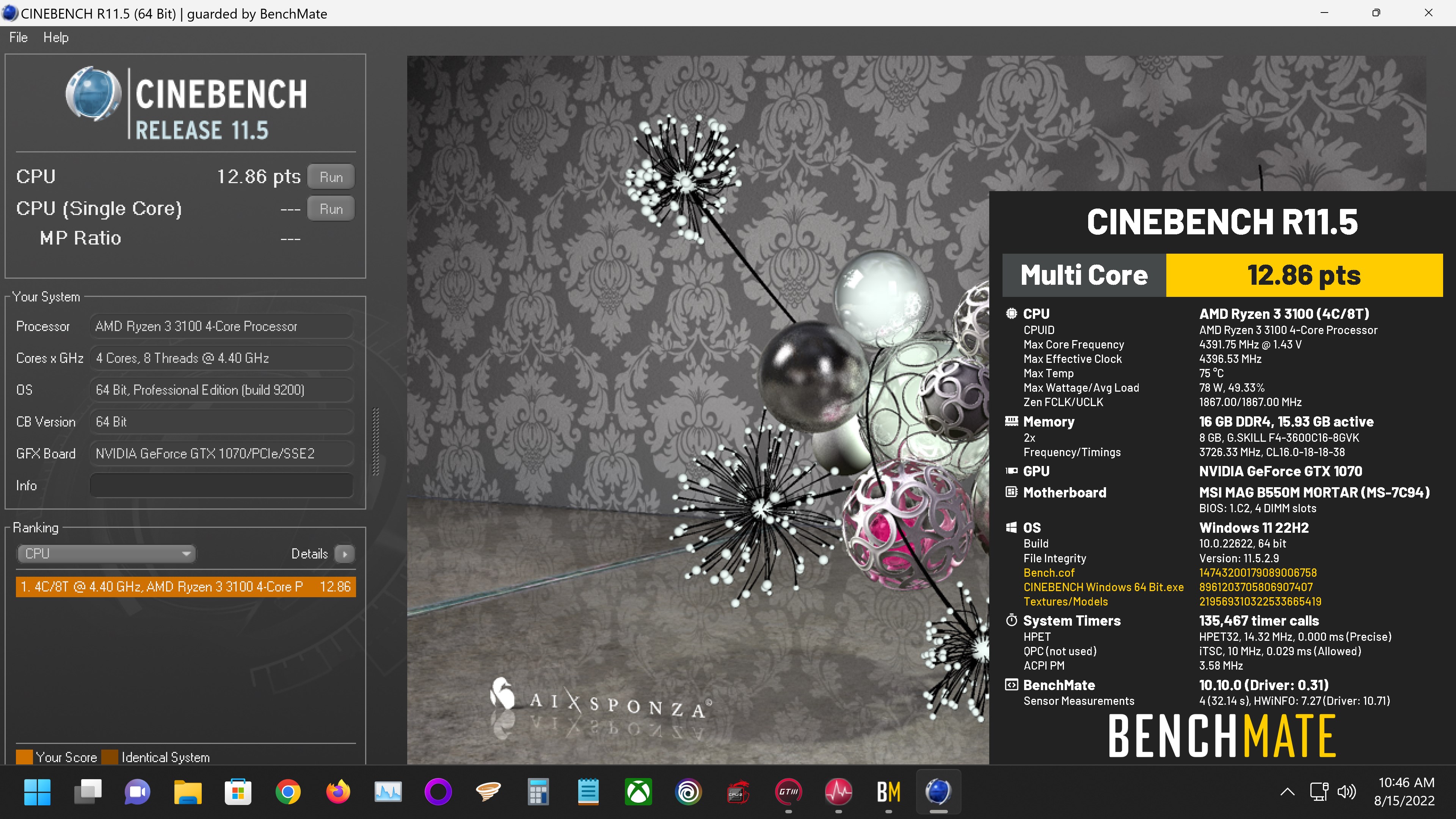Click the Motherboard icon in BenchMate panel
Screen dimensions: 1456x819
point(1011,492)
